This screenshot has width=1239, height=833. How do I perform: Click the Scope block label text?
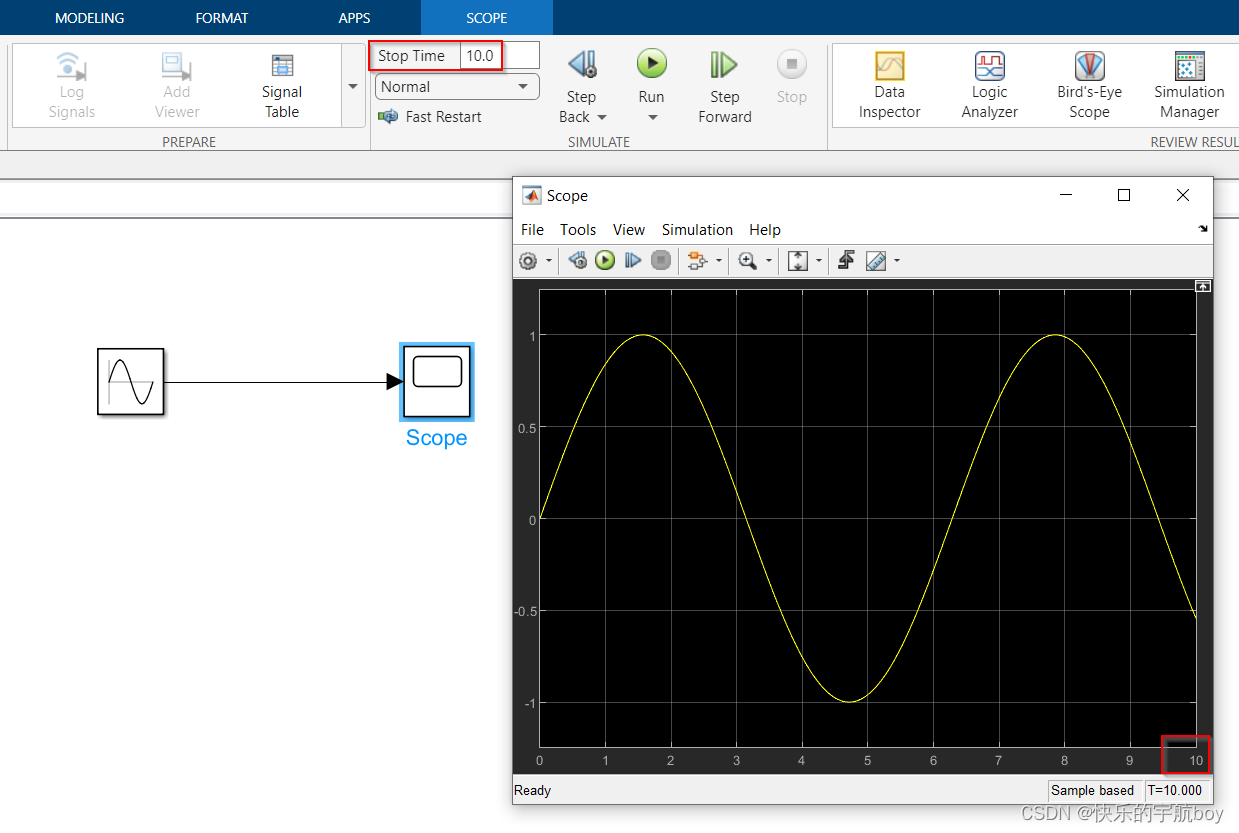(436, 438)
